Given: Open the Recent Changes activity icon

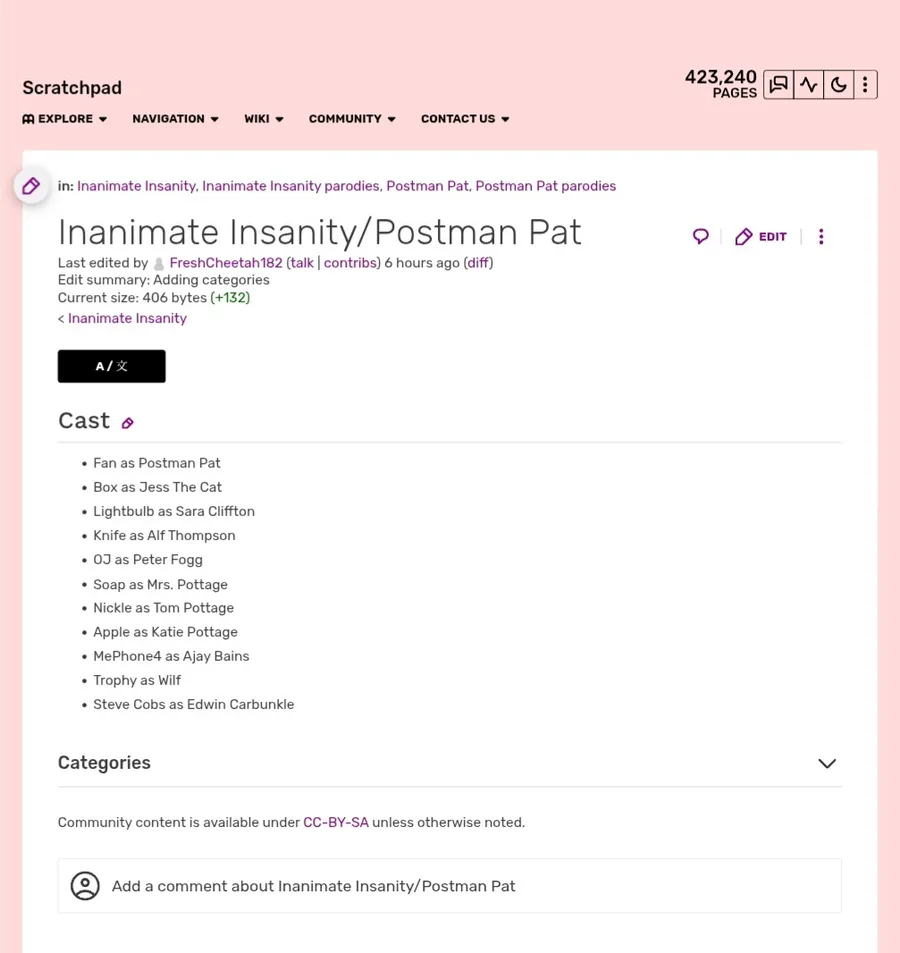Looking at the screenshot, I should pyautogui.click(x=808, y=85).
